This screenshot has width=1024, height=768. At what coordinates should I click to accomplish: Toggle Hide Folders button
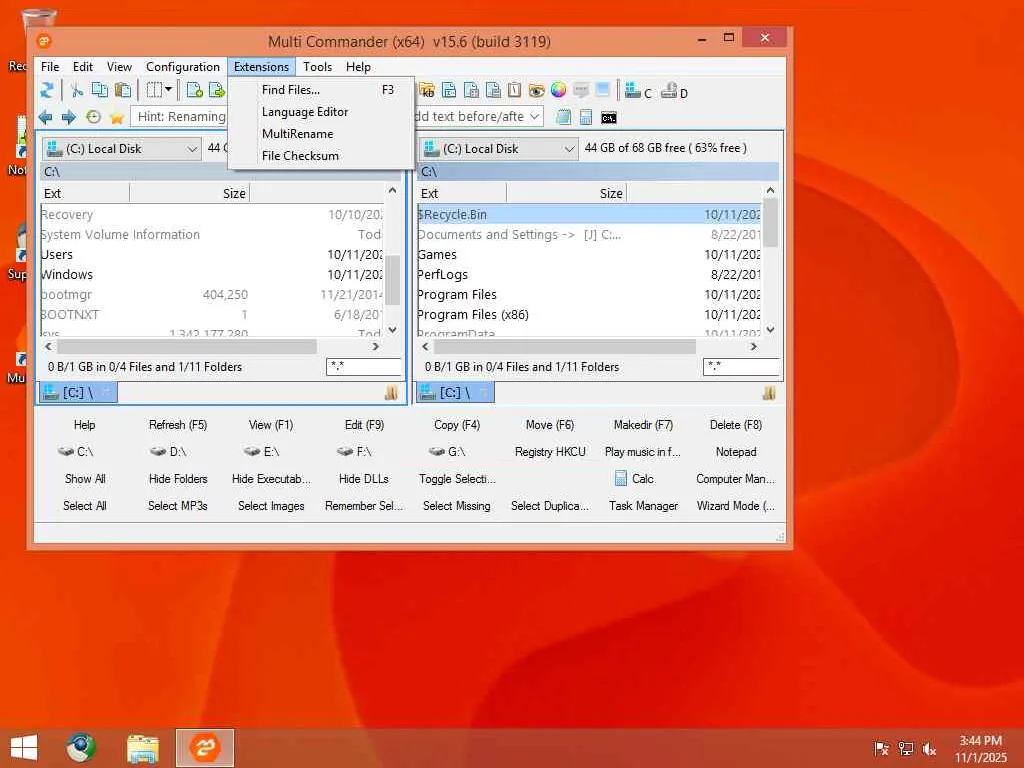pos(178,479)
